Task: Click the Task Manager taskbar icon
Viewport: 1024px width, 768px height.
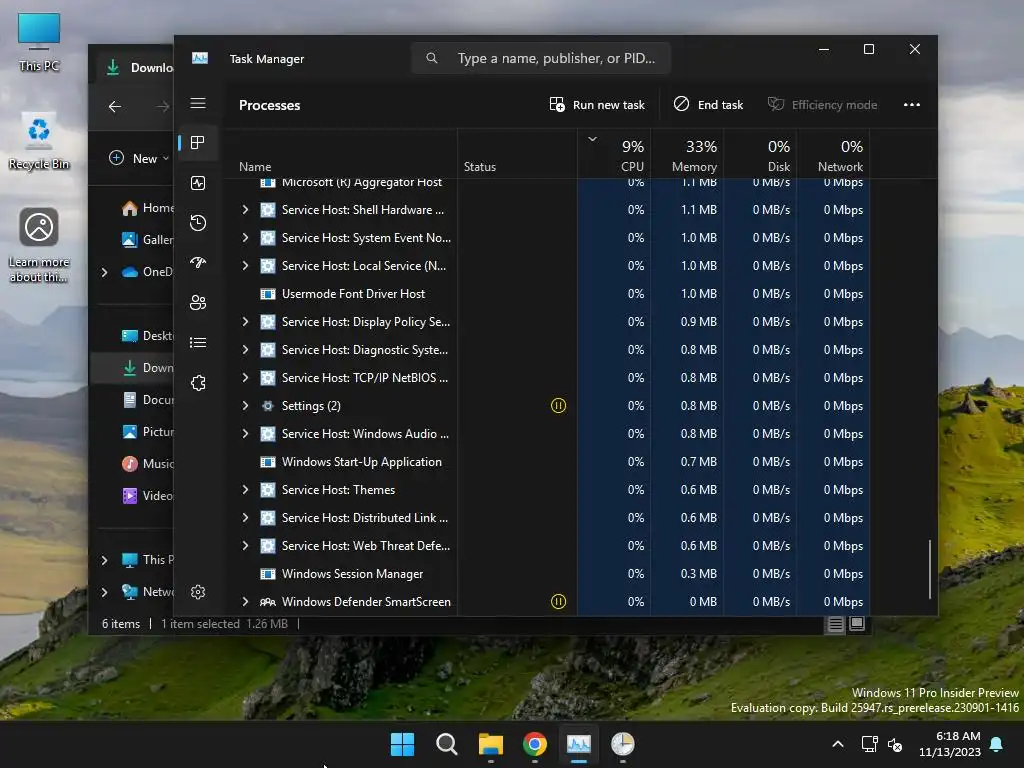Action: tap(579, 744)
